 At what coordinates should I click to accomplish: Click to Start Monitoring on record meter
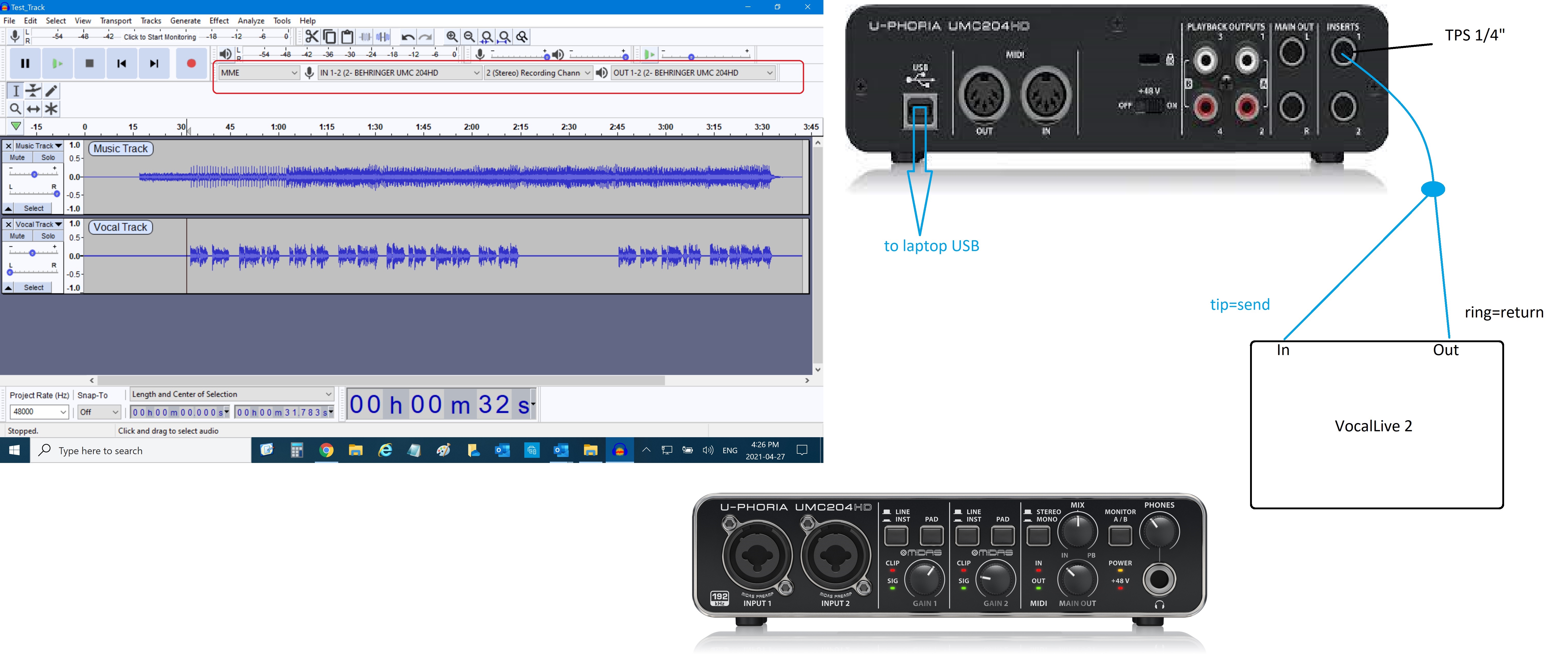[159, 37]
